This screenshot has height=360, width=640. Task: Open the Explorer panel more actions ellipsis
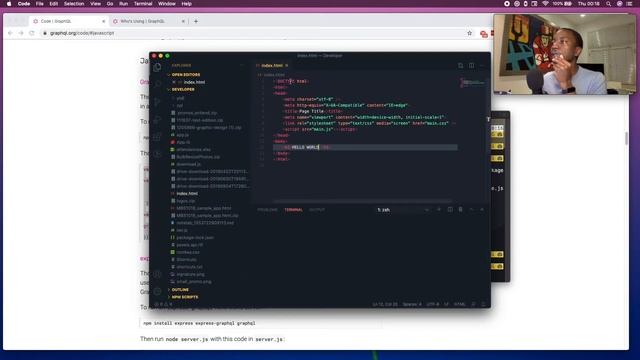coord(242,65)
